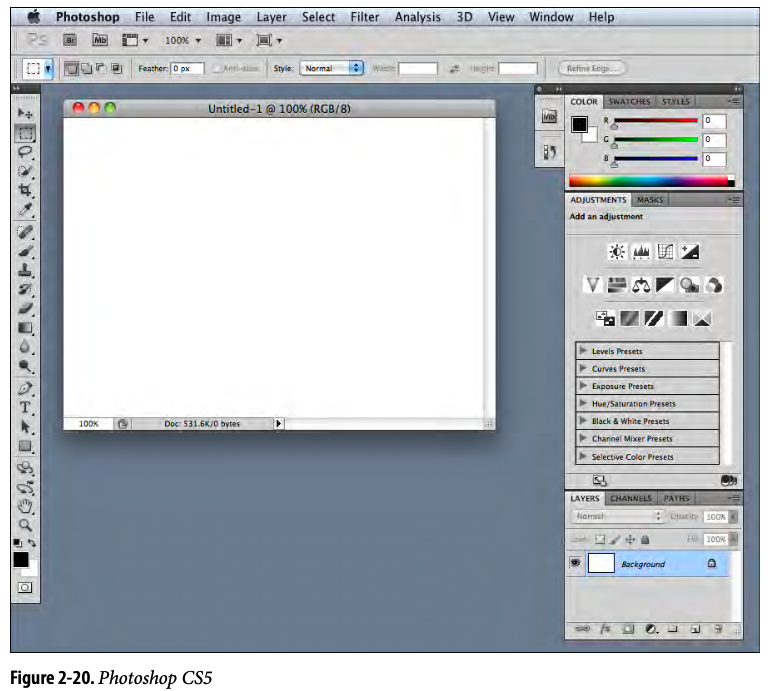Add a Levels adjustment
This screenshot has width=770, height=691.
pyautogui.click(x=641, y=252)
